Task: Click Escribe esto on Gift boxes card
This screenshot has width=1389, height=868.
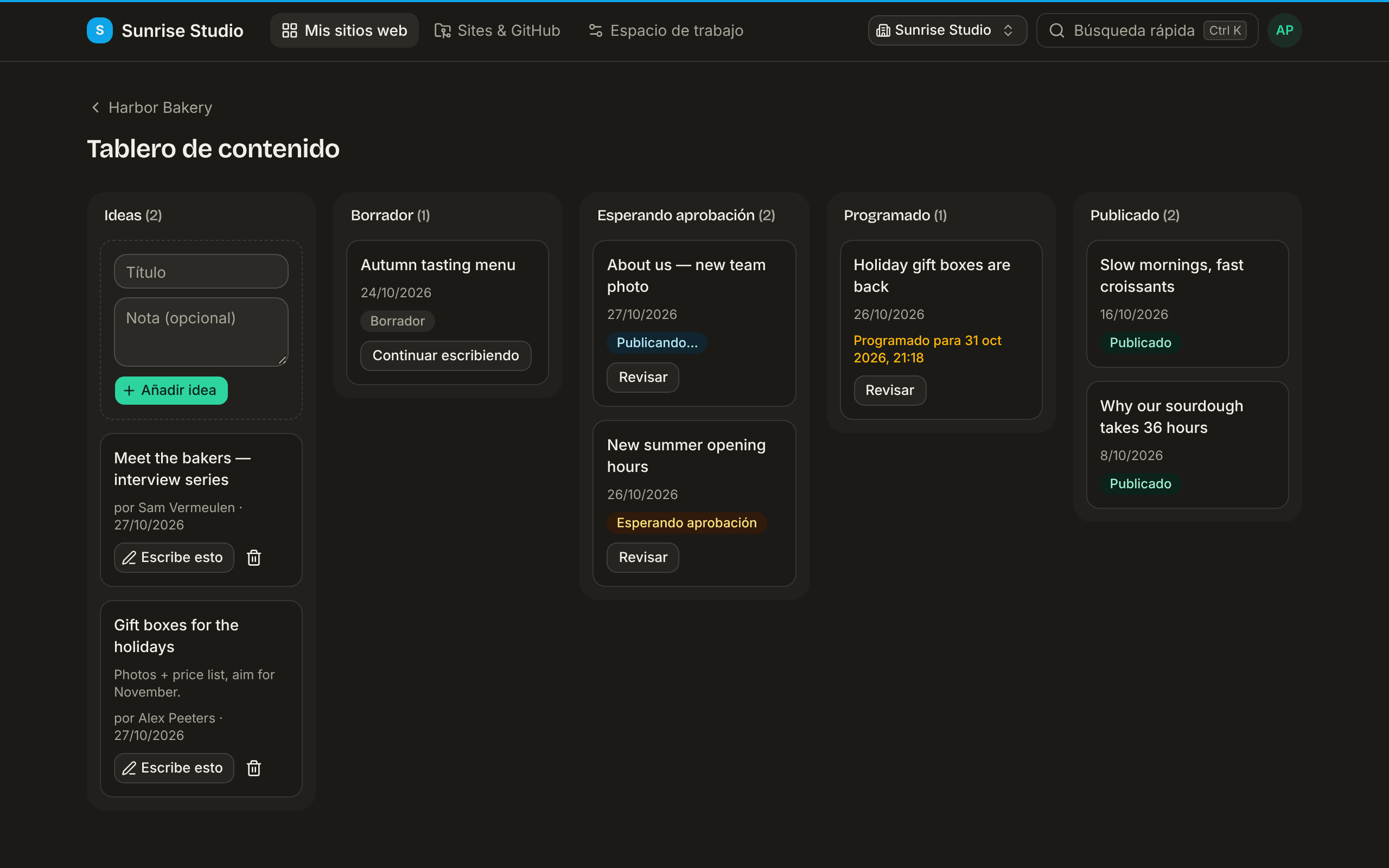Action: pyautogui.click(x=174, y=768)
